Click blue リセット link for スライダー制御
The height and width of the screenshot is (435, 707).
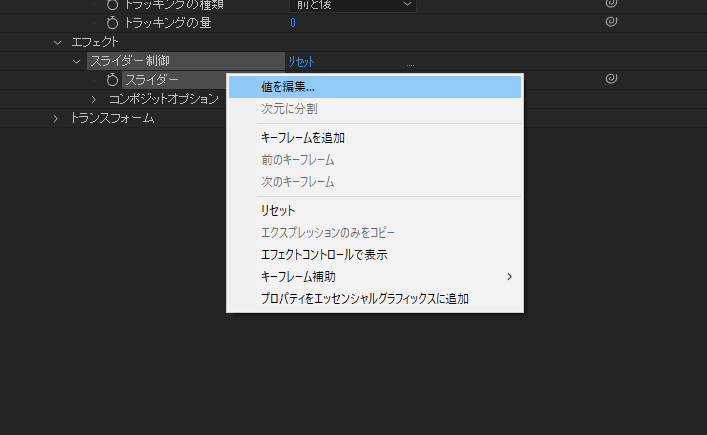pyautogui.click(x=301, y=62)
